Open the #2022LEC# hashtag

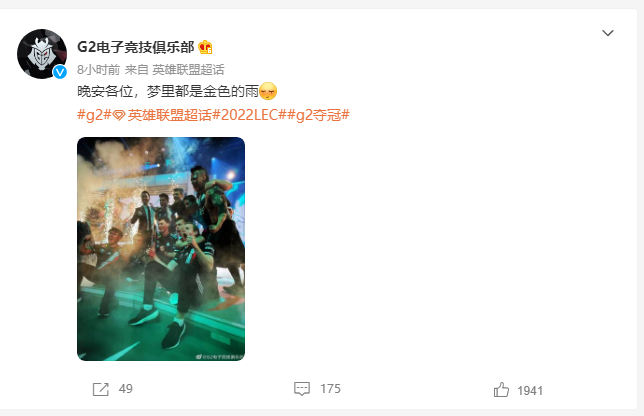coord(249,115)
